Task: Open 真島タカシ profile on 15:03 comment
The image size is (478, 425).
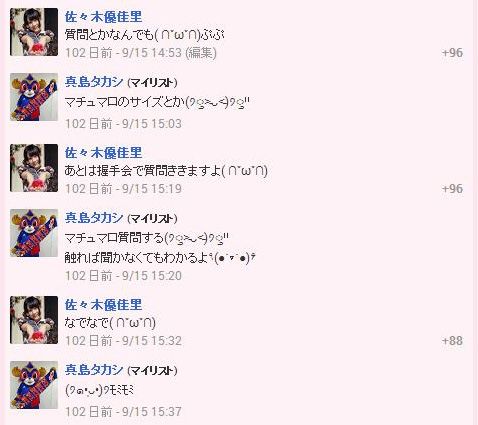Action: tap(94, 82)
